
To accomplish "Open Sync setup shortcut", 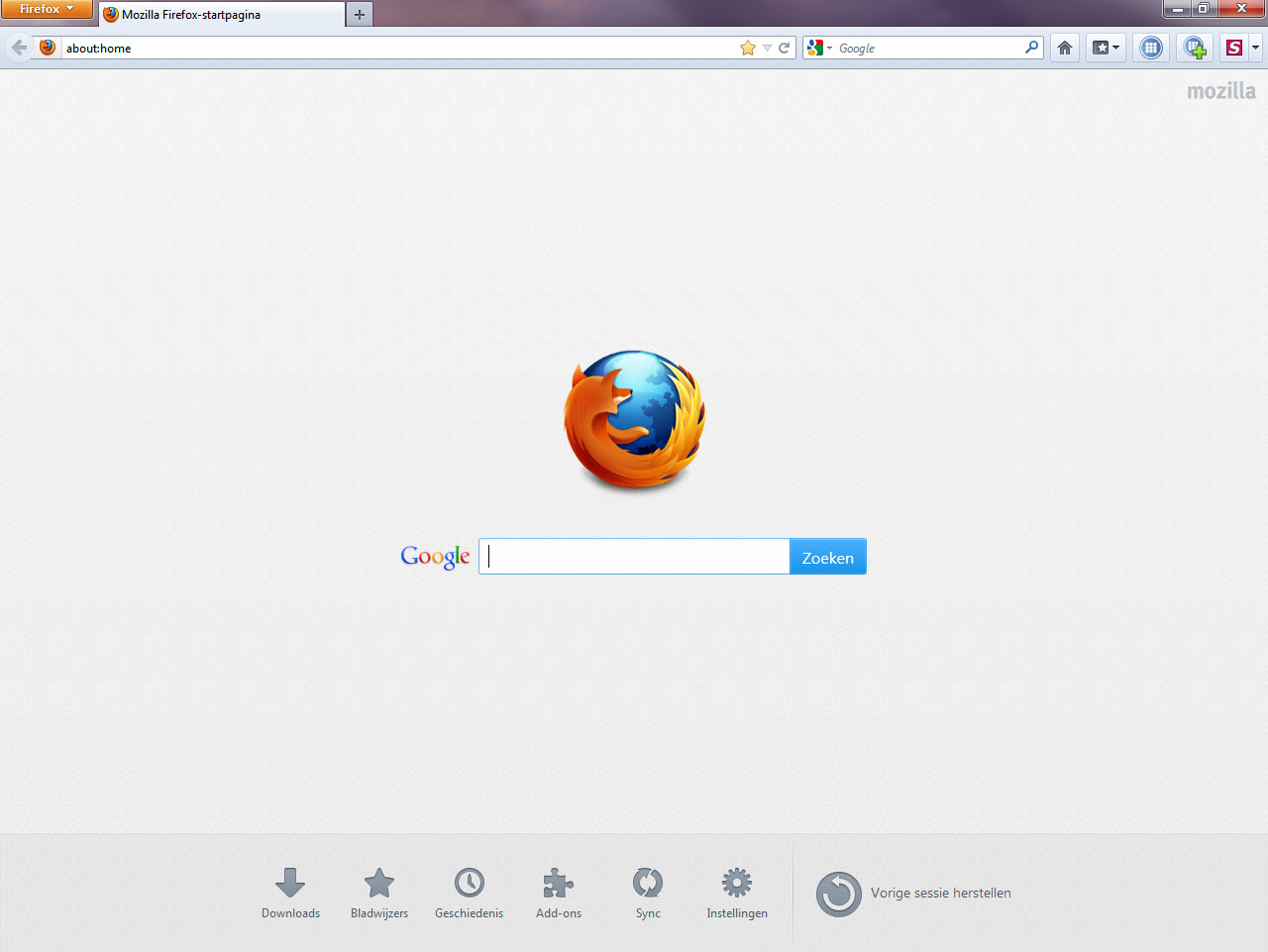I will 648,892.
